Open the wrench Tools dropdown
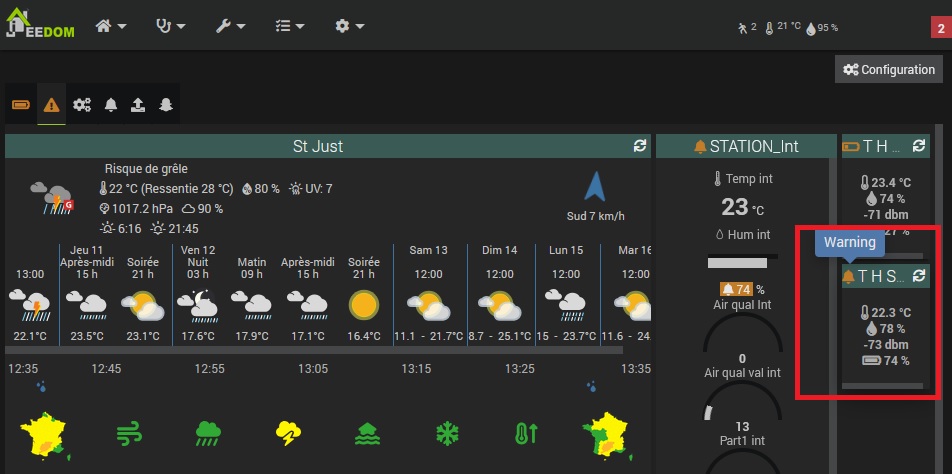 (x=231, y=25)
